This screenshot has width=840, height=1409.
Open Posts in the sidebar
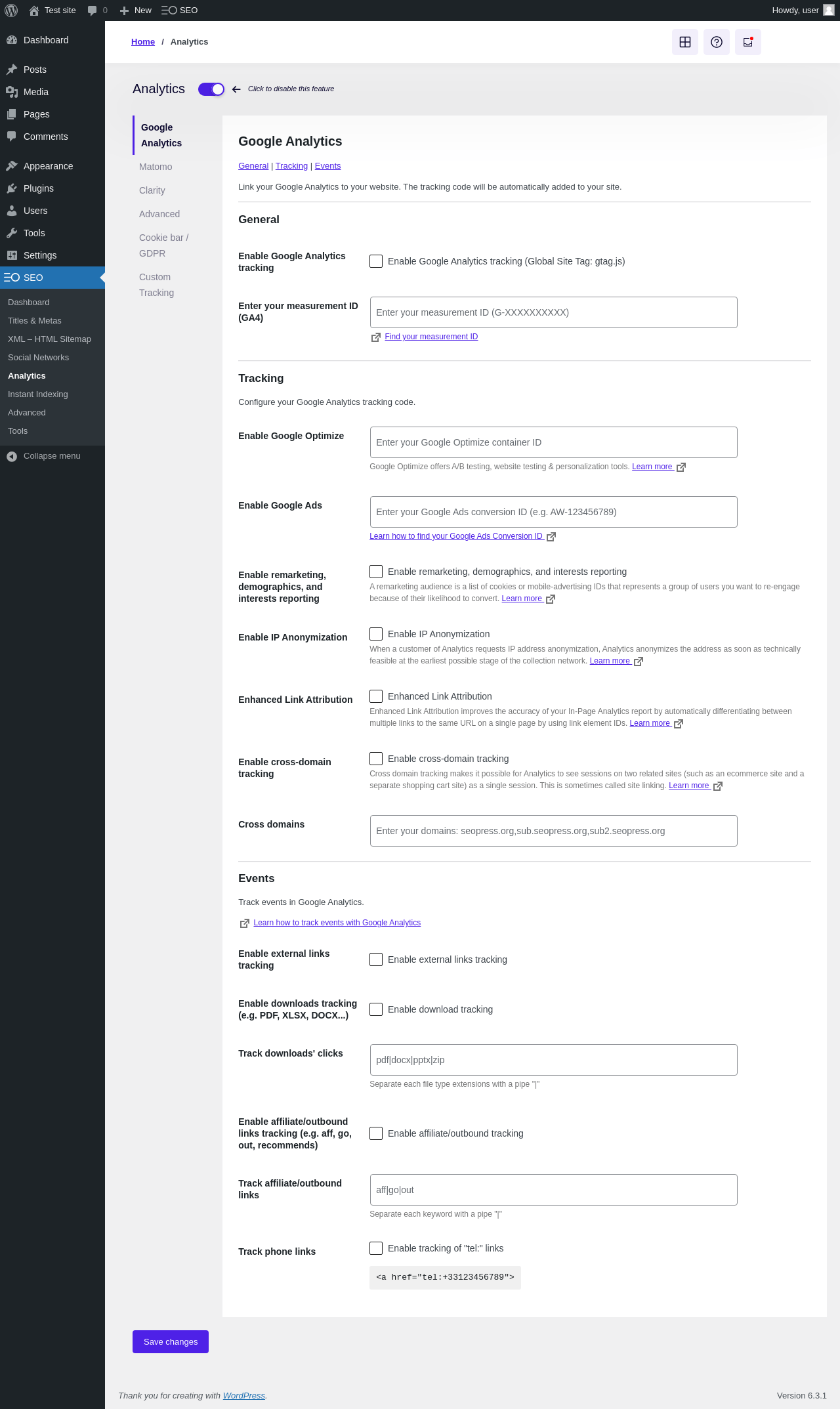point(52,70)
